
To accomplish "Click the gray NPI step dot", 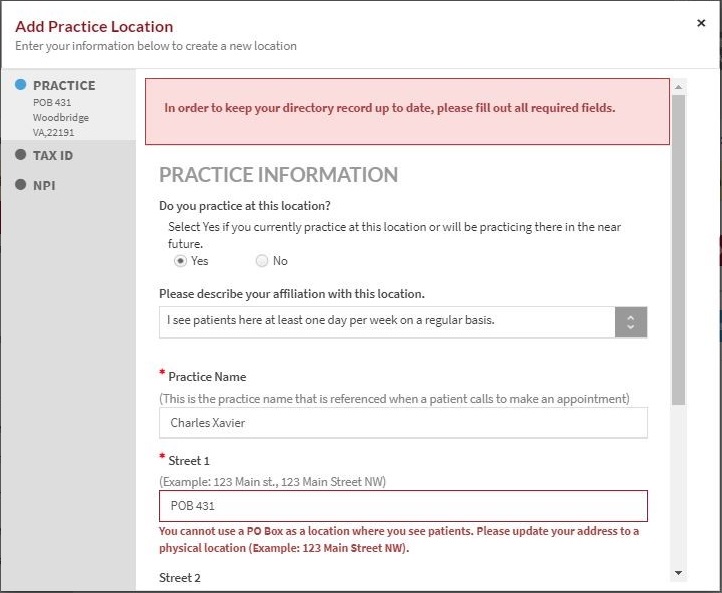I will click(x=20, y=185).
